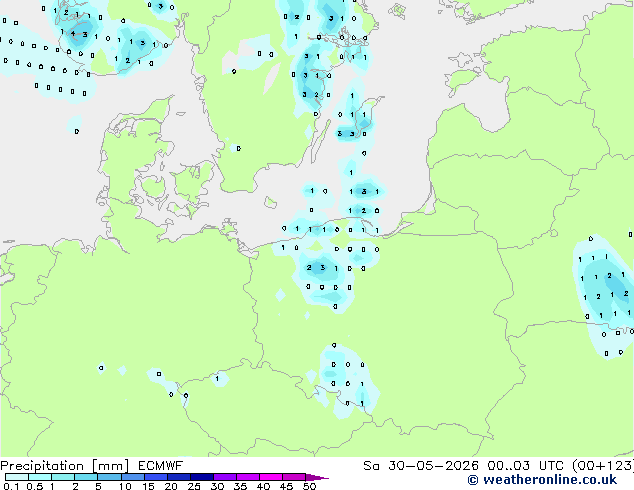Click the '4' precipitation value over Norway
The image size is (634, 490).
pos(73,34)
